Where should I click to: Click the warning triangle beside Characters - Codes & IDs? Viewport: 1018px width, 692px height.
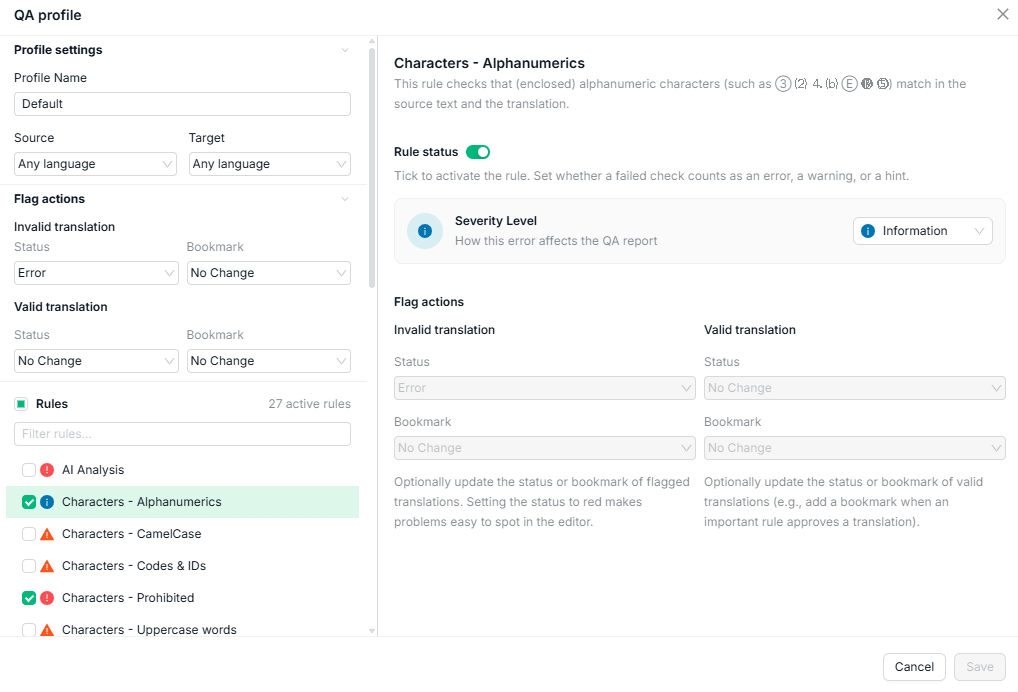point(47,566)
